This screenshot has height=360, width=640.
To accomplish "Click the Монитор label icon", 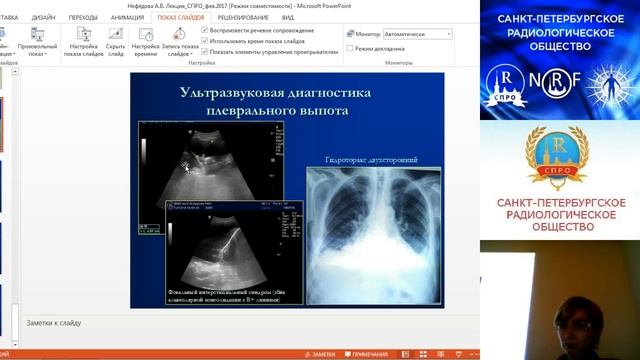I will point(350,34).
